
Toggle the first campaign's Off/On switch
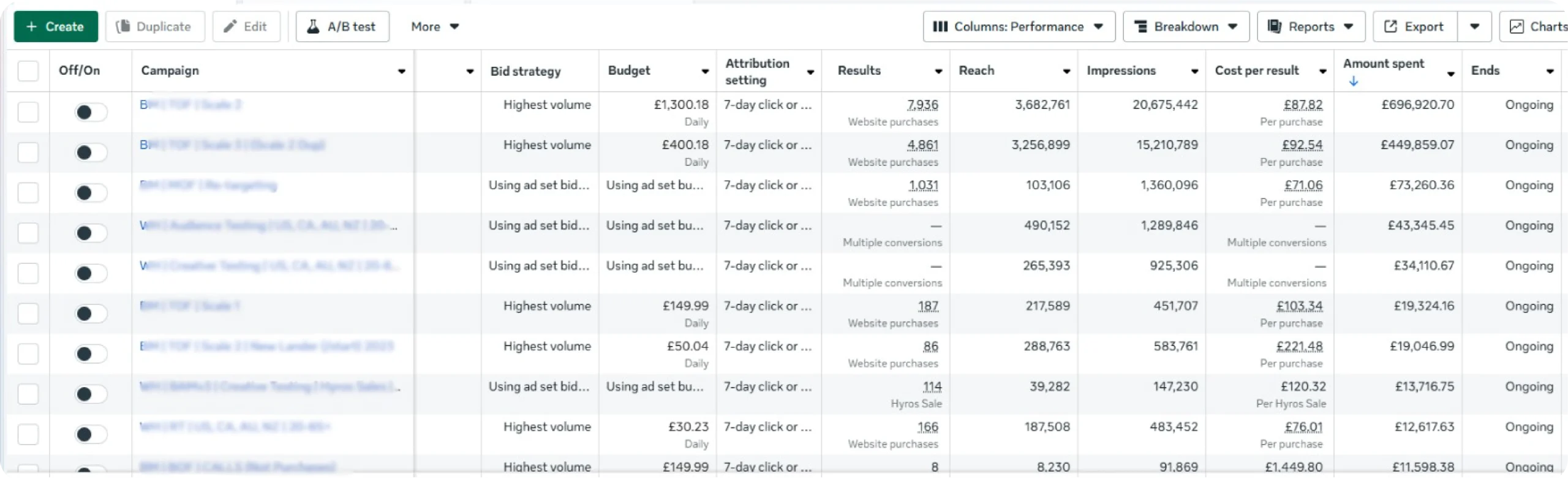(x=90, y=112)
